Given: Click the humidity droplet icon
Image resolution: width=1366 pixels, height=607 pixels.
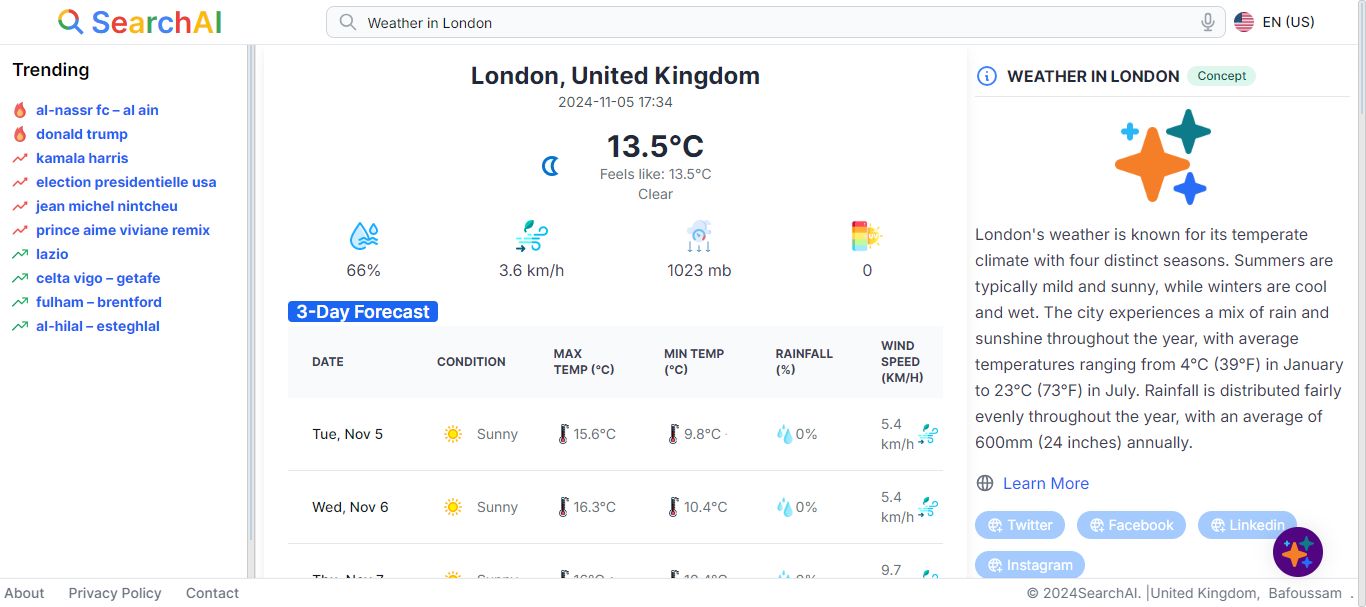Looking at the screenshot, I should [363, 236].
